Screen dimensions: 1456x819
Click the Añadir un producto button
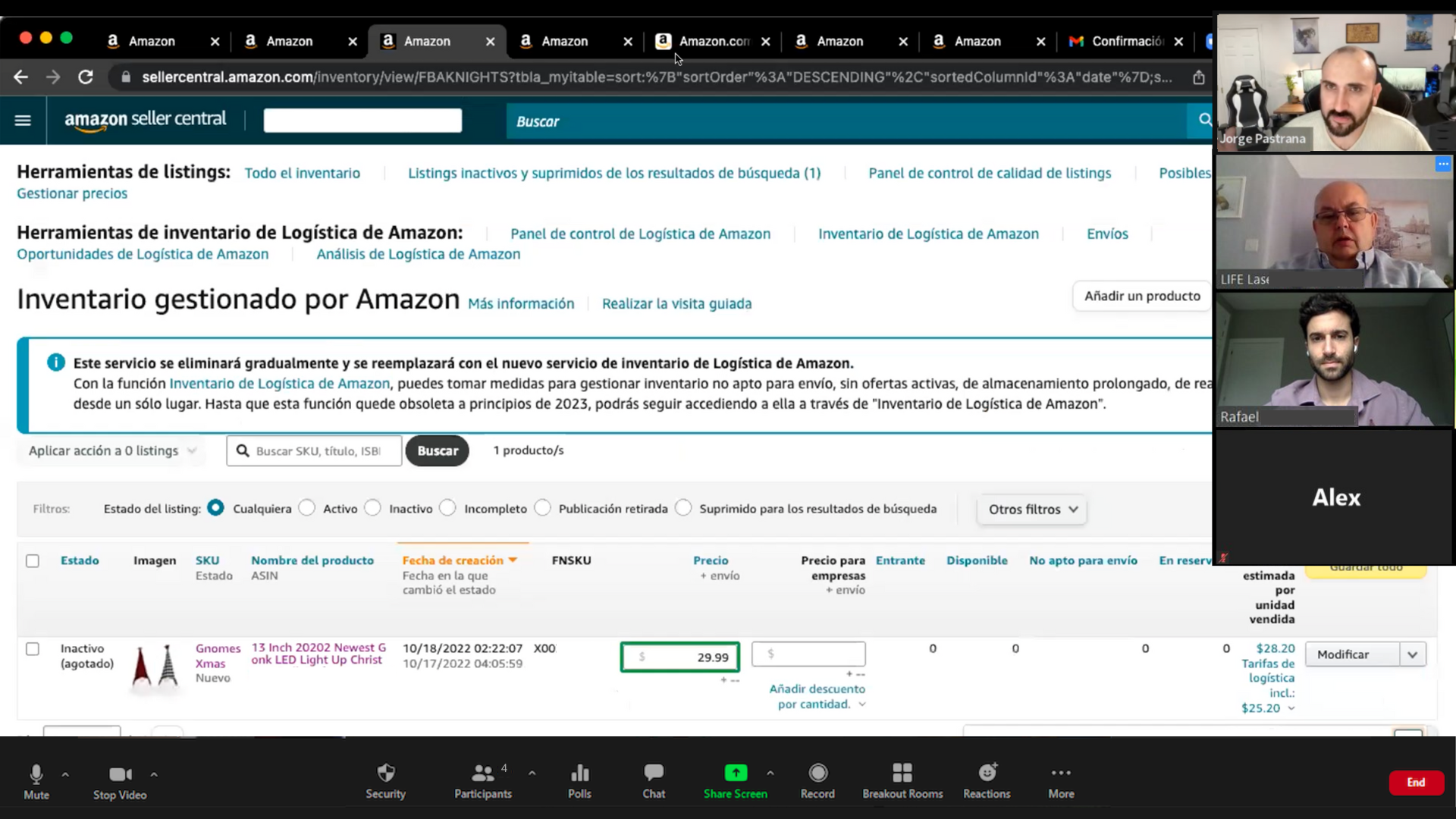tap(1141, 296)
